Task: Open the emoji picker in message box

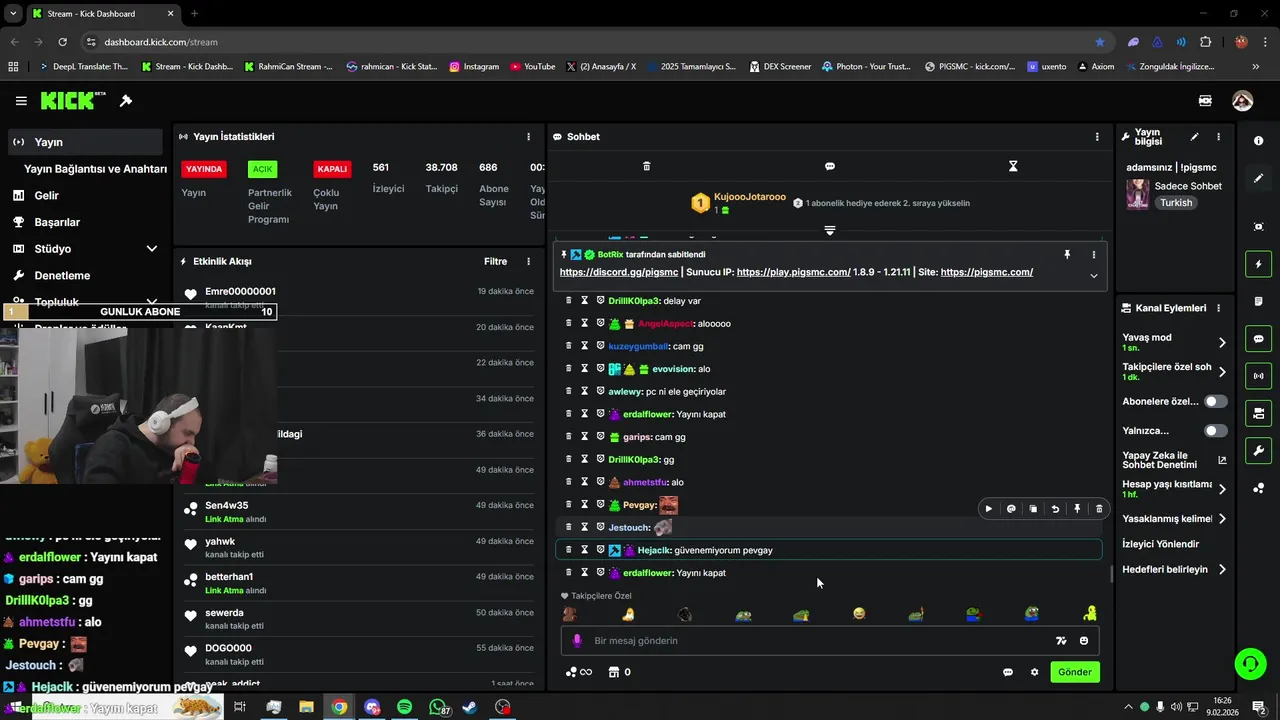Action: click(x=1084, y=641)
